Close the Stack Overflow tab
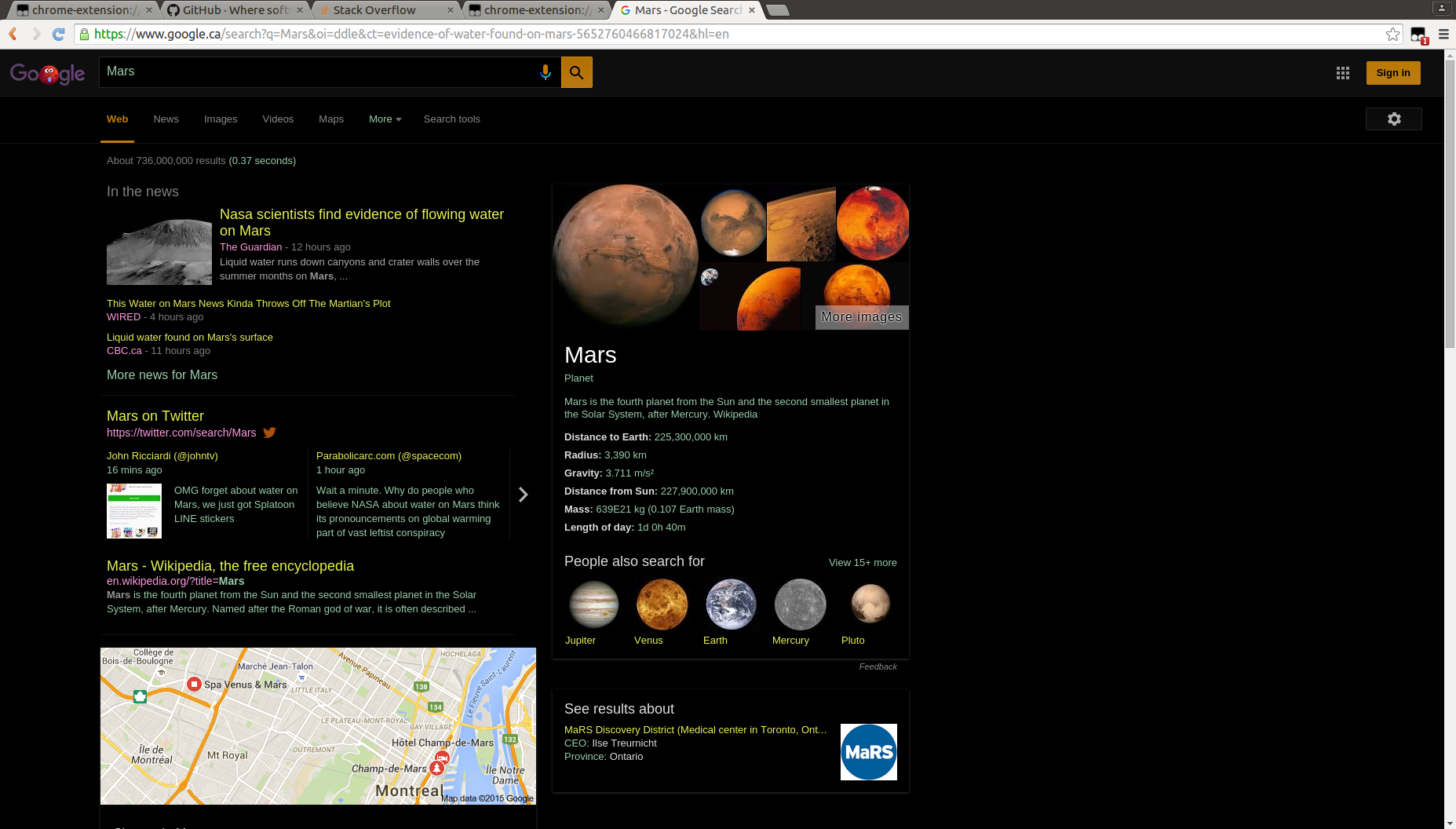Image resolution: width=1456 pixels, height=829 pixels. (451, 10)
